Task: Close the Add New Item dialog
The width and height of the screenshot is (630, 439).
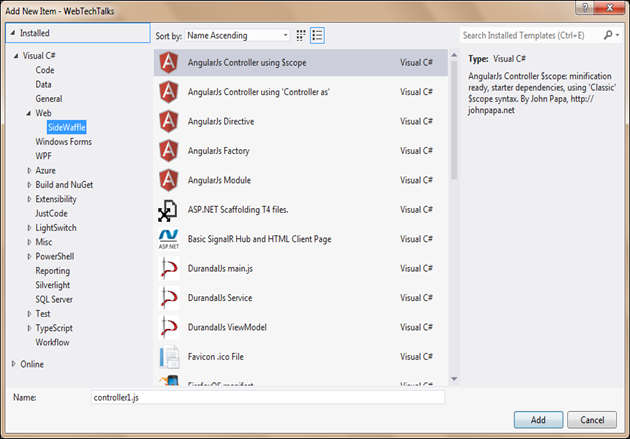Action: [x=609, y=7]
